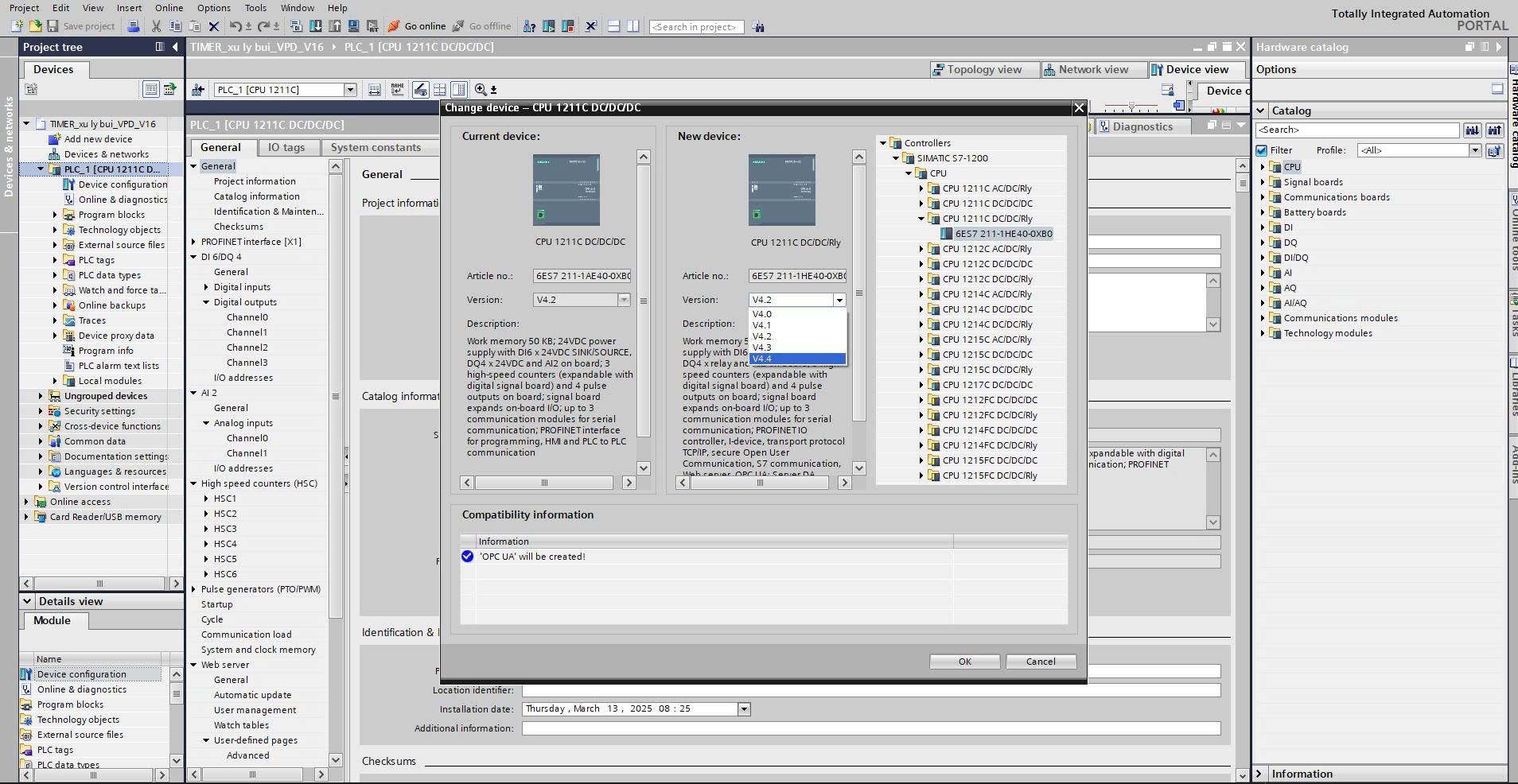1518x784 pixels.
Task: Click the Compile icon in the toolbar
Action: 296,26
